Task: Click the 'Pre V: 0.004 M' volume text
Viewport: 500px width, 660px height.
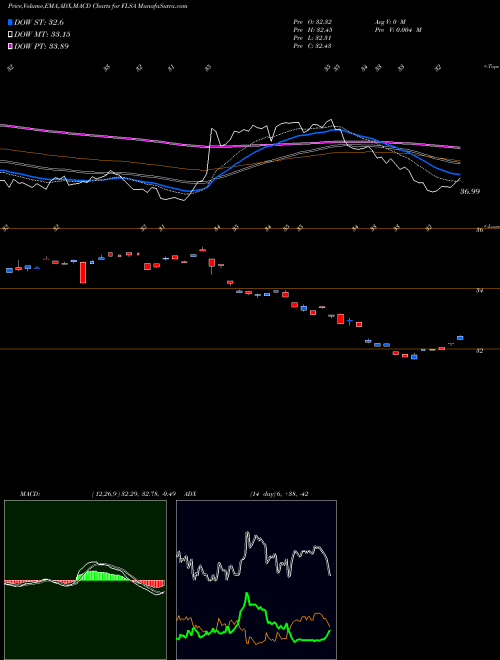Action: click(398, 30)
